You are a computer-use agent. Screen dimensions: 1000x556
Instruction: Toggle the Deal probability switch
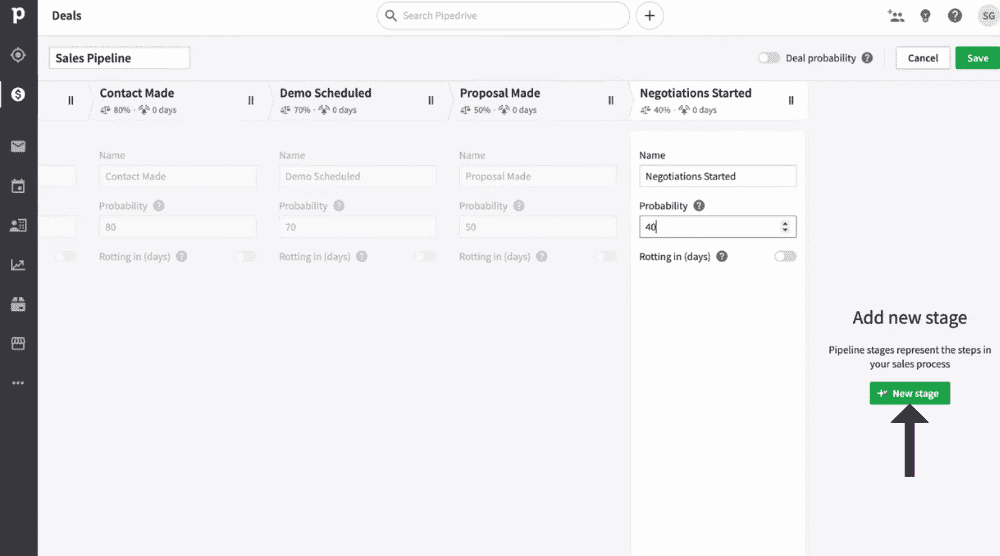[x=768, y=58]
